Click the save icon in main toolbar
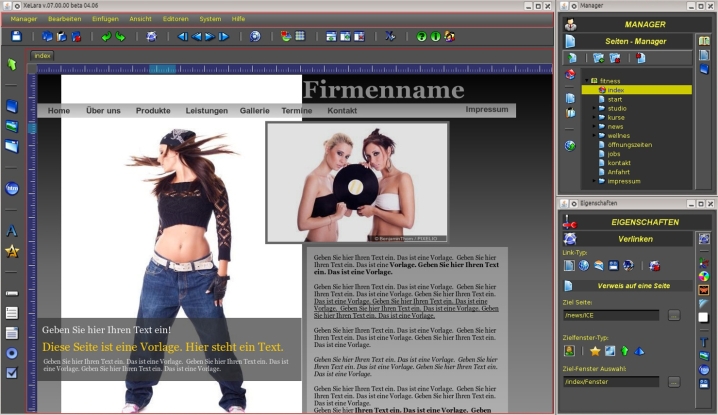Screen dimensions: 718x415 click(16, 36)
